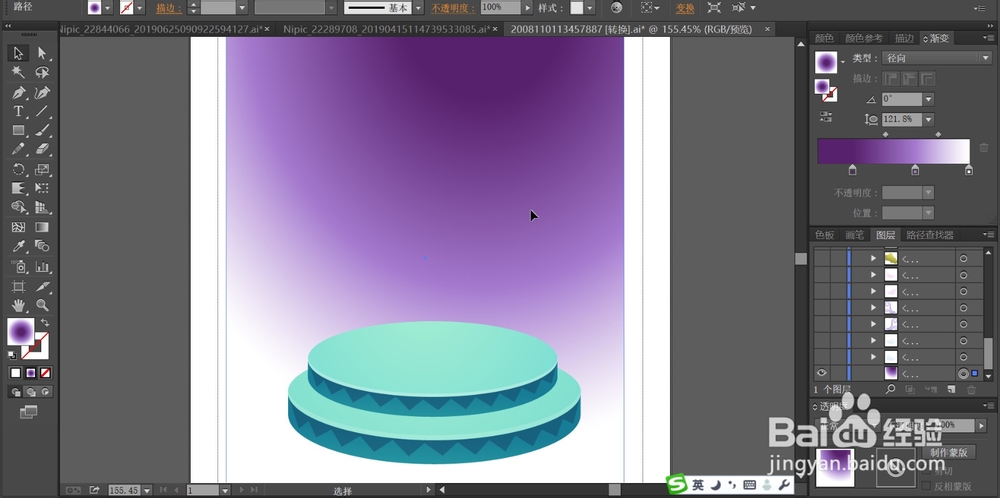Open the gradient preset dropdown arrow

coord(843,62)
